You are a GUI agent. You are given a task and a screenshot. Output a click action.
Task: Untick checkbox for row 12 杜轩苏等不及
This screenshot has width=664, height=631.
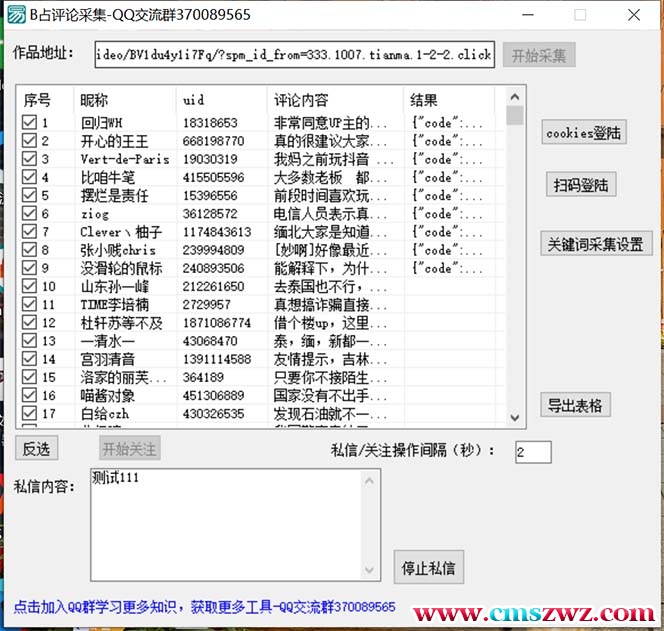(29, 322)
